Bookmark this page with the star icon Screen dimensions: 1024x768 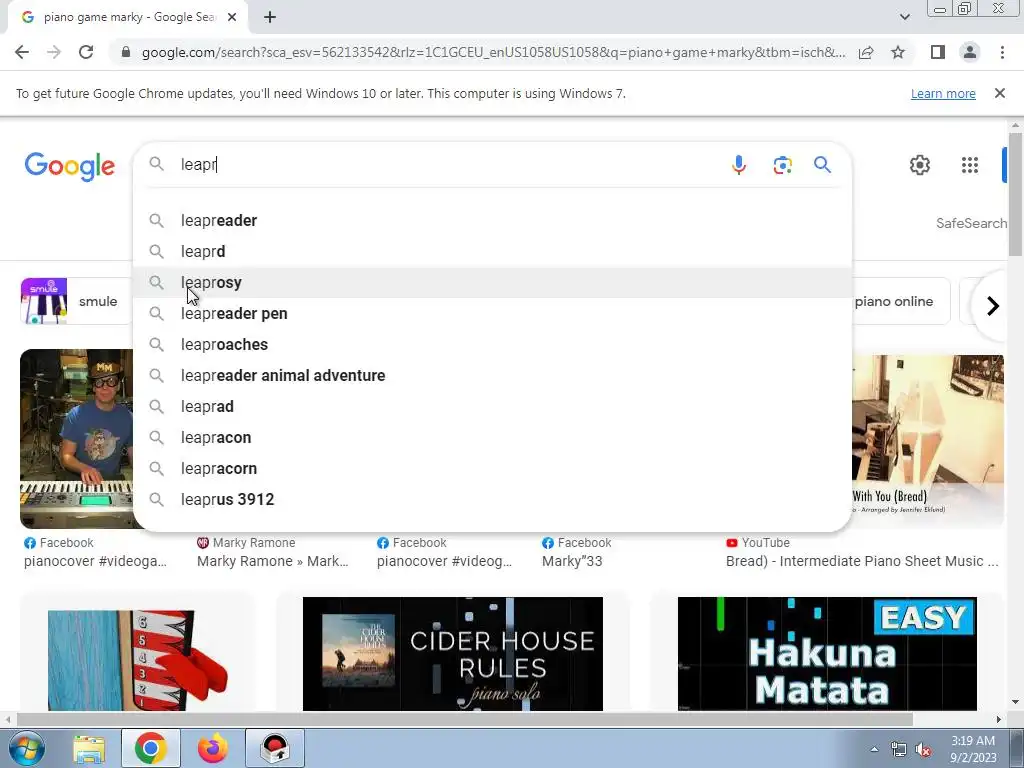tap(898, 52)
